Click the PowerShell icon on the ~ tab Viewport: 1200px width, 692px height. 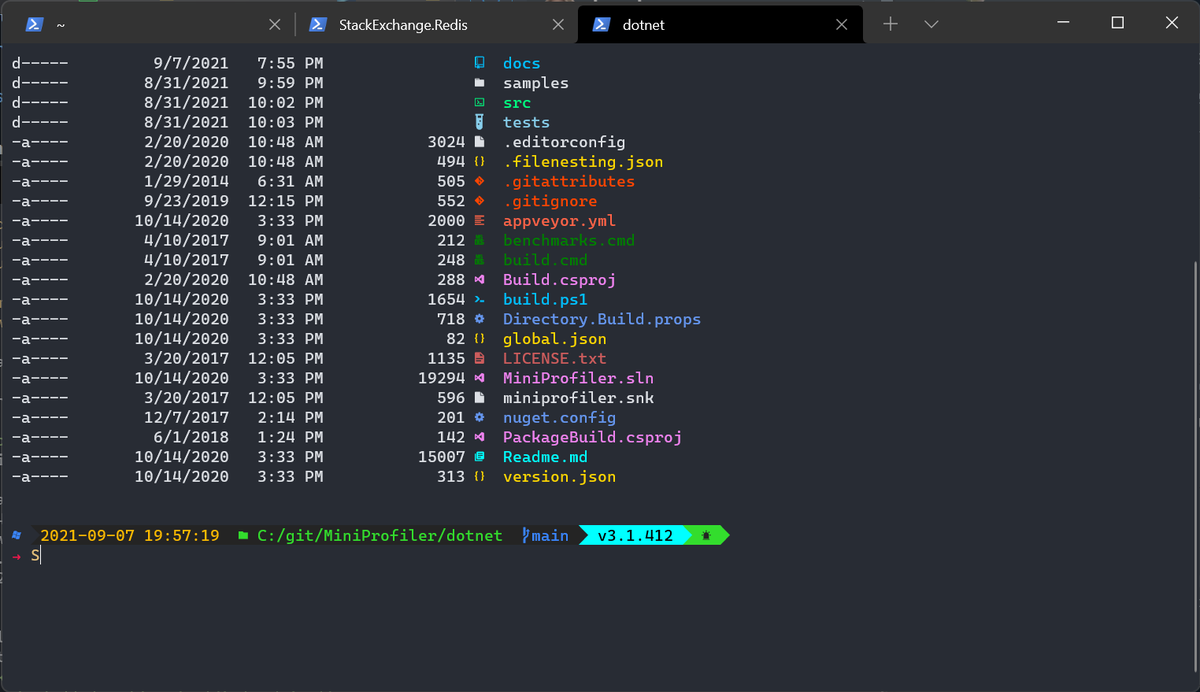coord(33,24)
